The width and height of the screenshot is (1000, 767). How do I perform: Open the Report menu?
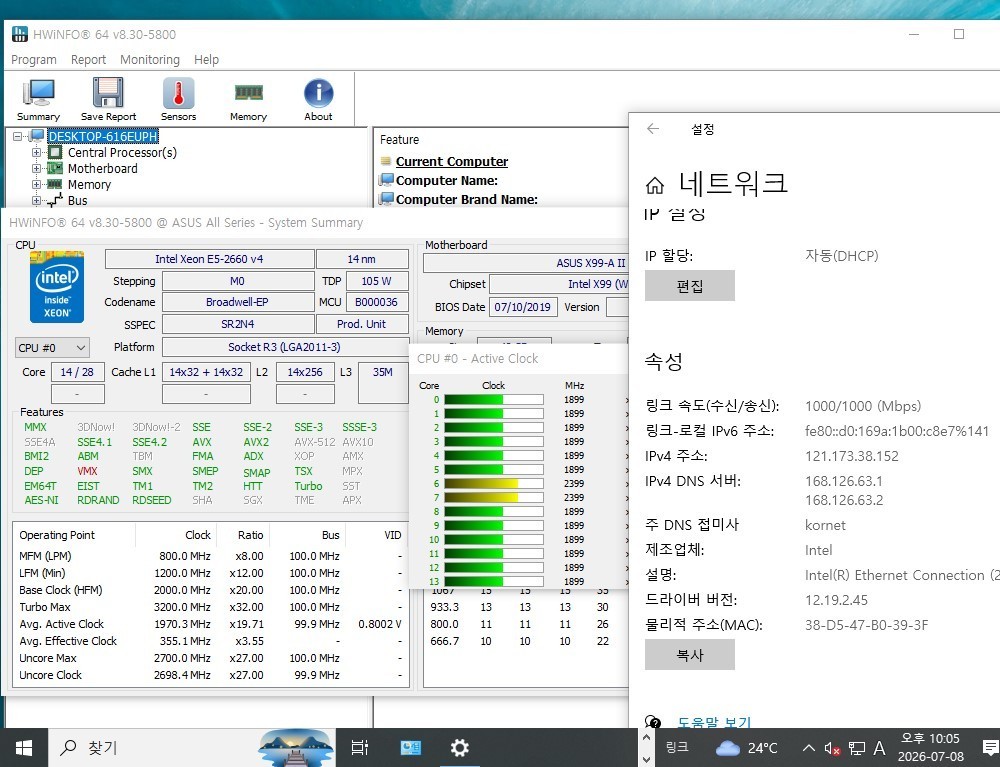(88, 59)
